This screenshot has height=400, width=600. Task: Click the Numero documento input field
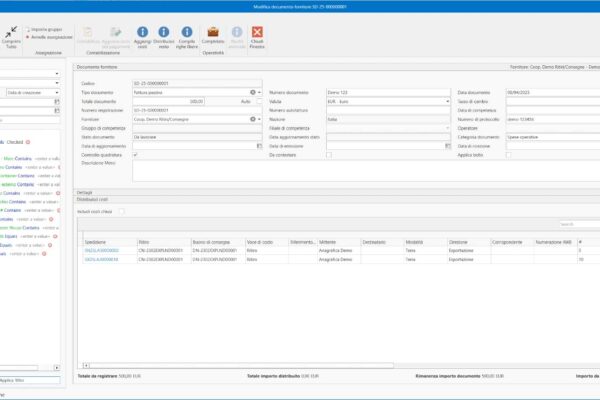pos(388,92)
